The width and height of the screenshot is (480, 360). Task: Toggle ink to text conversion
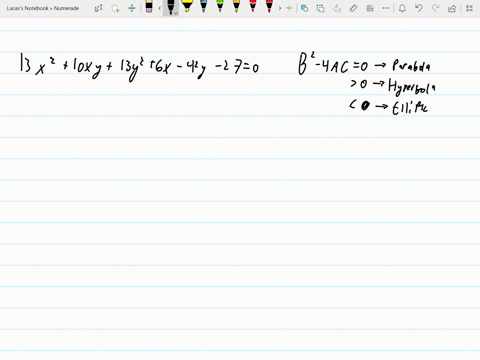(337, 8)
